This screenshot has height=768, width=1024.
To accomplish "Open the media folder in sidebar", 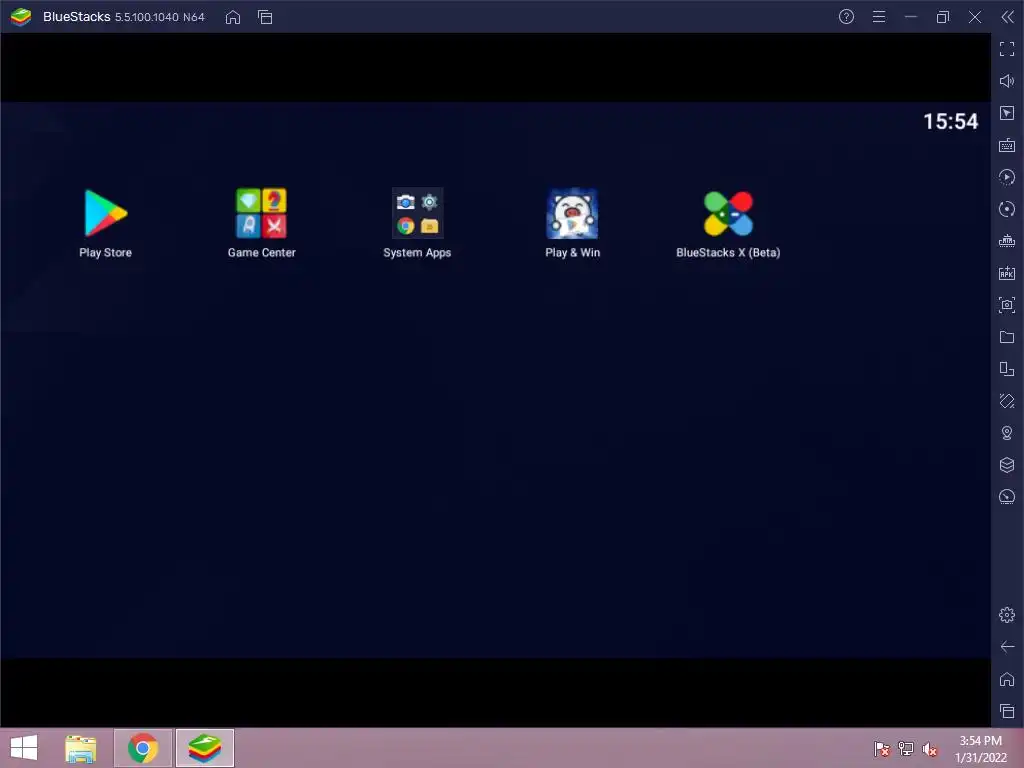I will pos(1007,337).
